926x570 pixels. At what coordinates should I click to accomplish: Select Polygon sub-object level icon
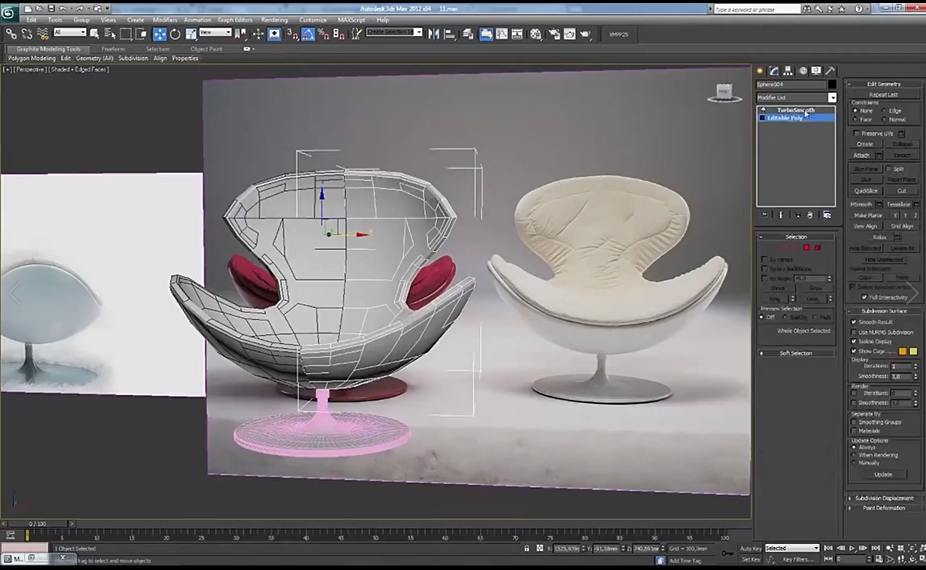click(806, 247)
